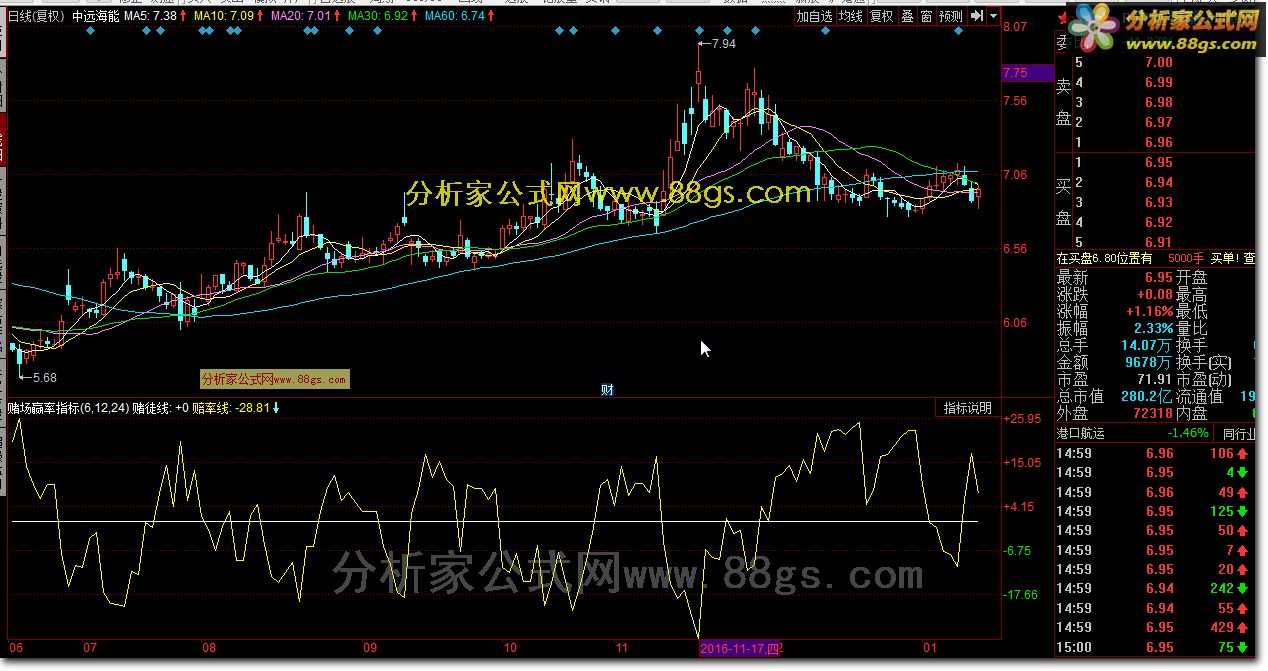Click the 赌场赢率指标(6,12,24) indicator title

pos(68,408)
